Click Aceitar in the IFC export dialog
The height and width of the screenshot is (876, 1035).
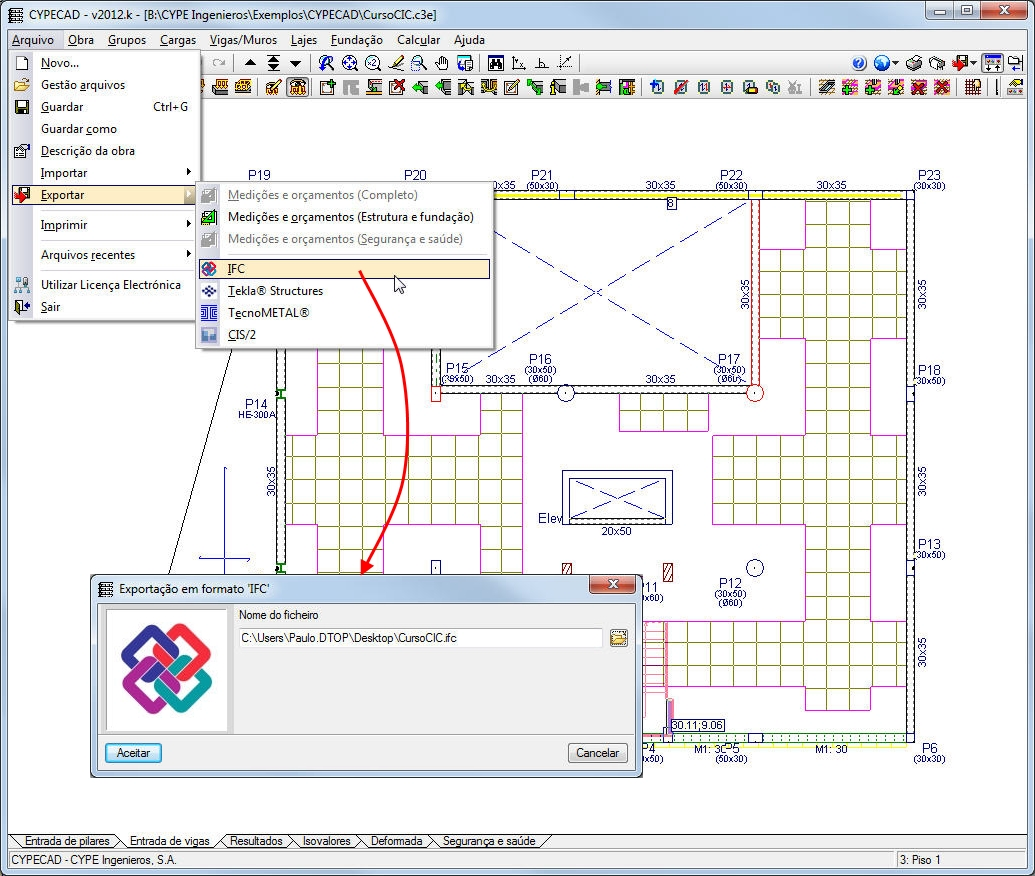click(x=133, y=753)
